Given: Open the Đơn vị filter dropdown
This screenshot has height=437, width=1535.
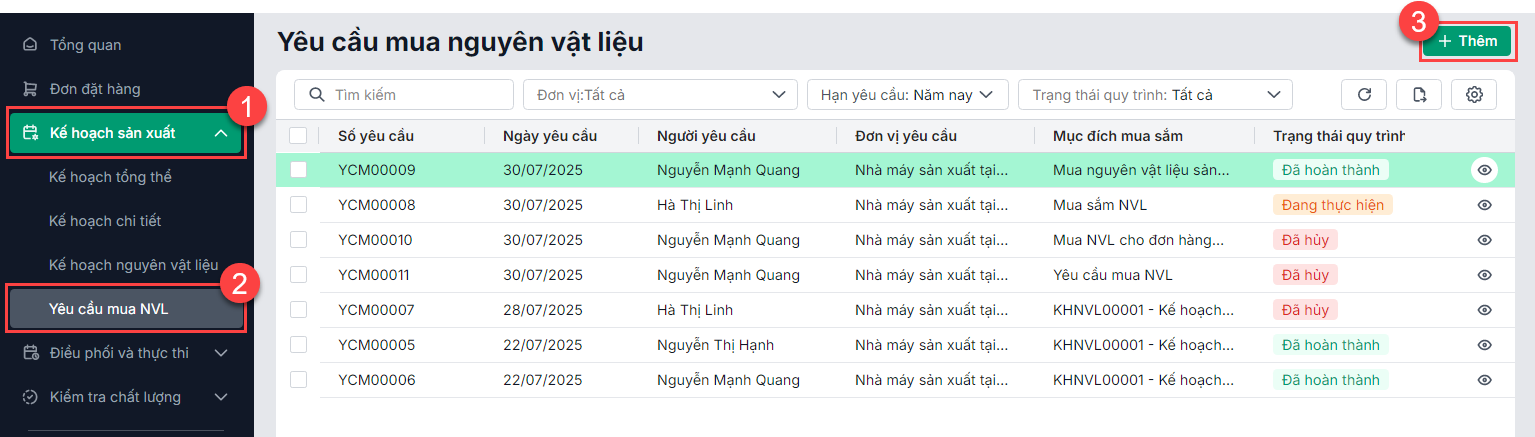Looking at the screenshot, I should 660,95.
